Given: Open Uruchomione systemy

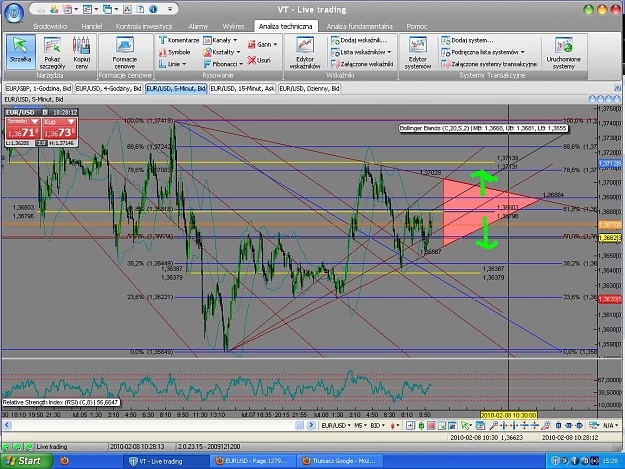Looking at the screenshot, I should coord(564,52).
